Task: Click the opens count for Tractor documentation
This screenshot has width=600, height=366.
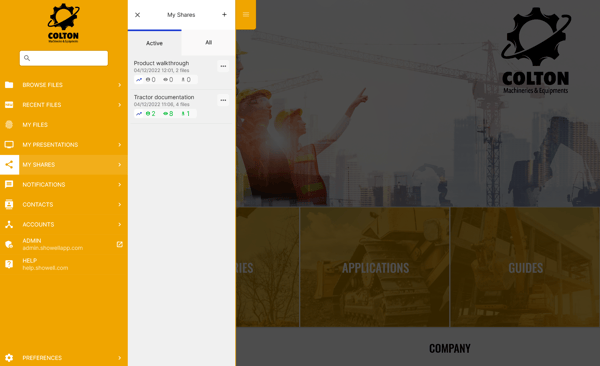Action: tap(150, 114)
